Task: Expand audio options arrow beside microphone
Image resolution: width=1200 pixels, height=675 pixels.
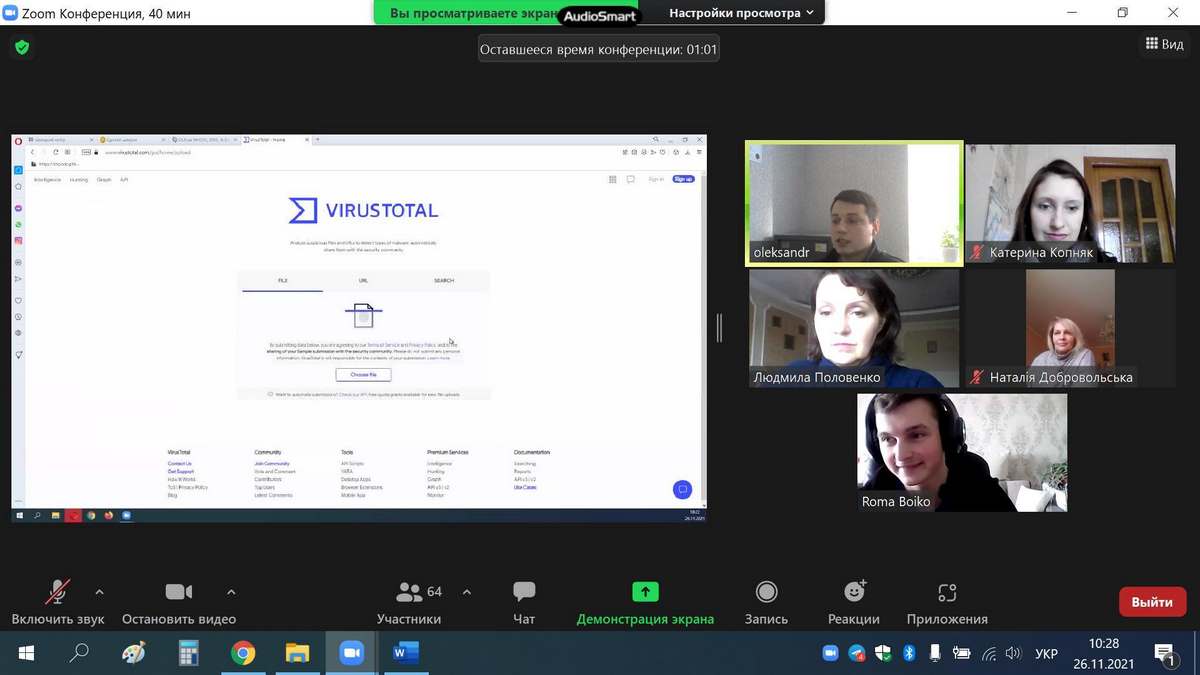Action: point(99,592)
